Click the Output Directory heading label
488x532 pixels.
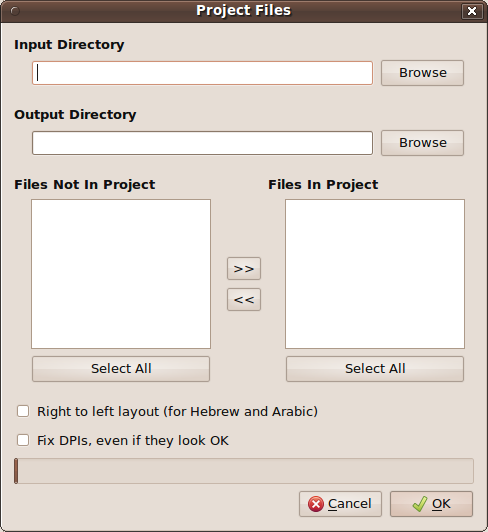point(75,115)
